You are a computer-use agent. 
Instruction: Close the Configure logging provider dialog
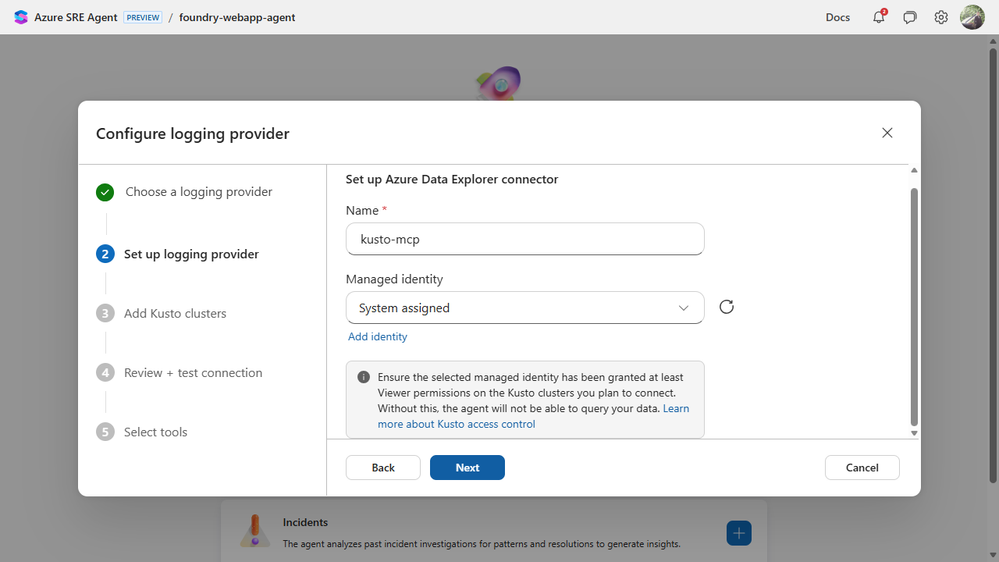(x=887, y=133)
